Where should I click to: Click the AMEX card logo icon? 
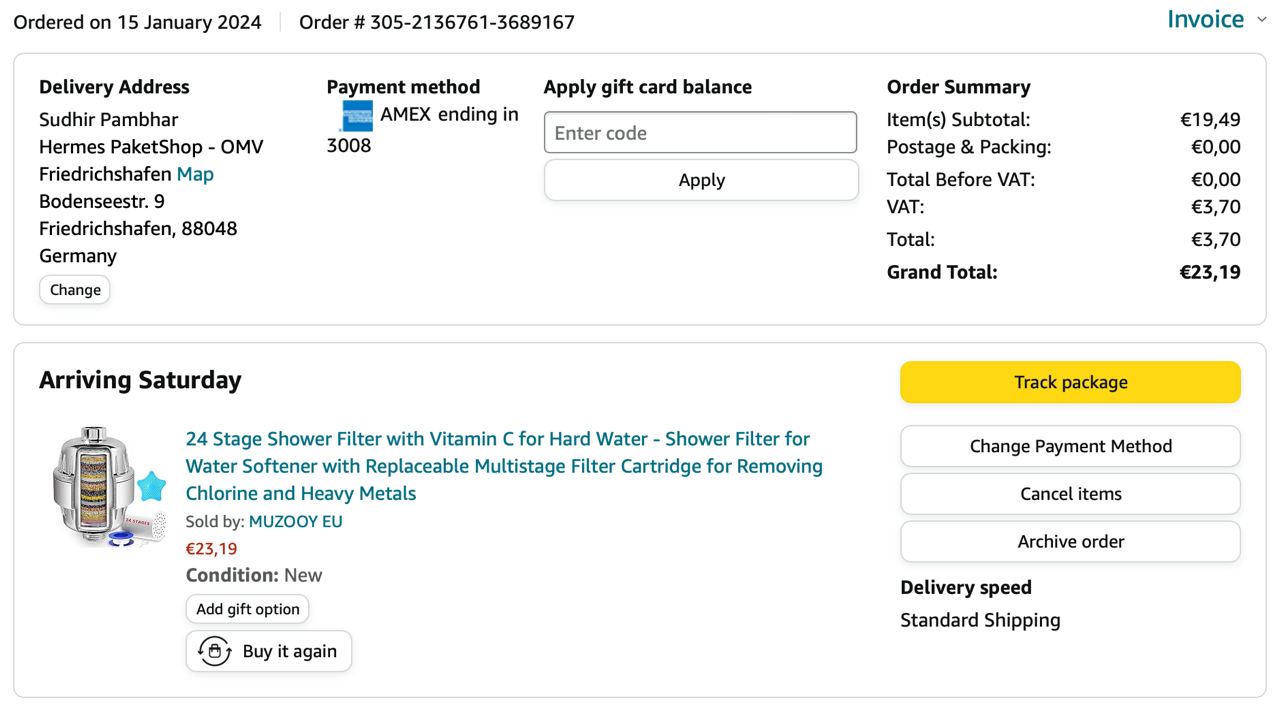356,116
